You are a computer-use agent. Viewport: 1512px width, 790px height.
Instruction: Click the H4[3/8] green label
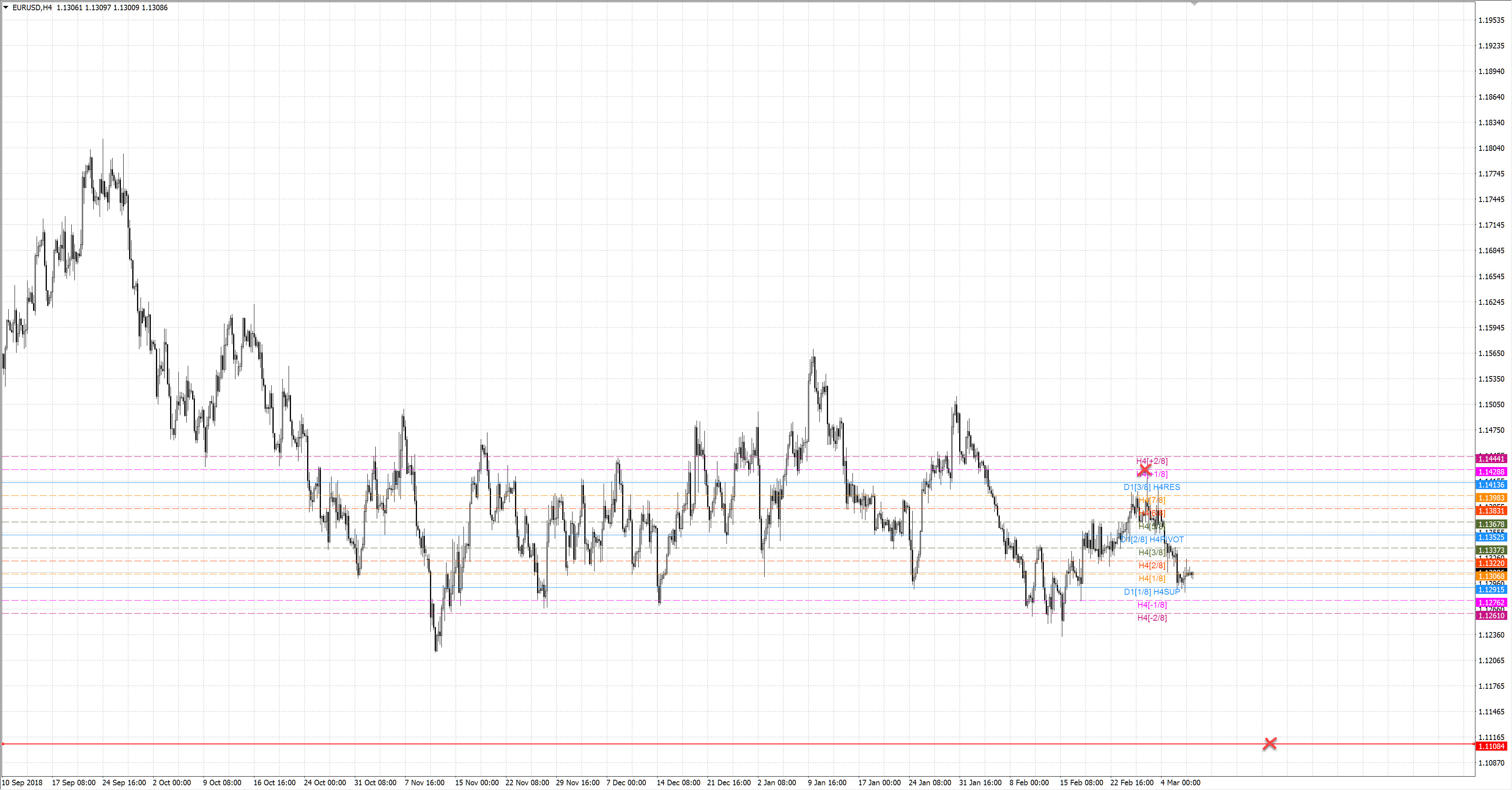coord(1152,552)
